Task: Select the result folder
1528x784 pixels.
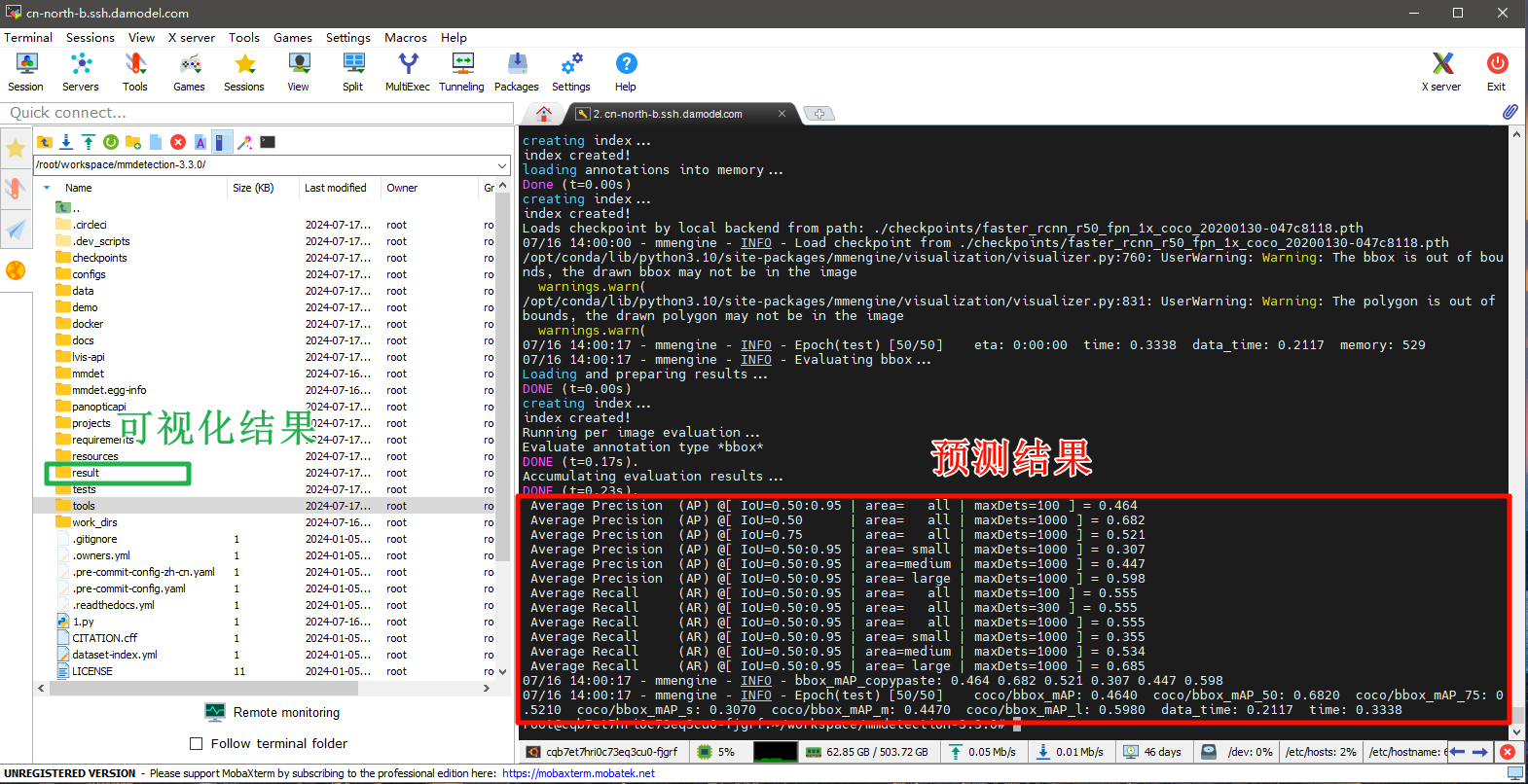Action: click(x=86, y=473)
